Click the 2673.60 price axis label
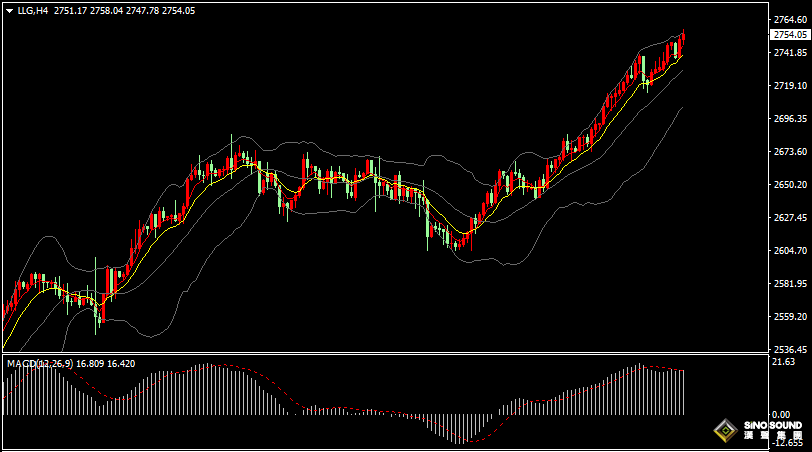The image size is (812, 452). pos(790,152)
